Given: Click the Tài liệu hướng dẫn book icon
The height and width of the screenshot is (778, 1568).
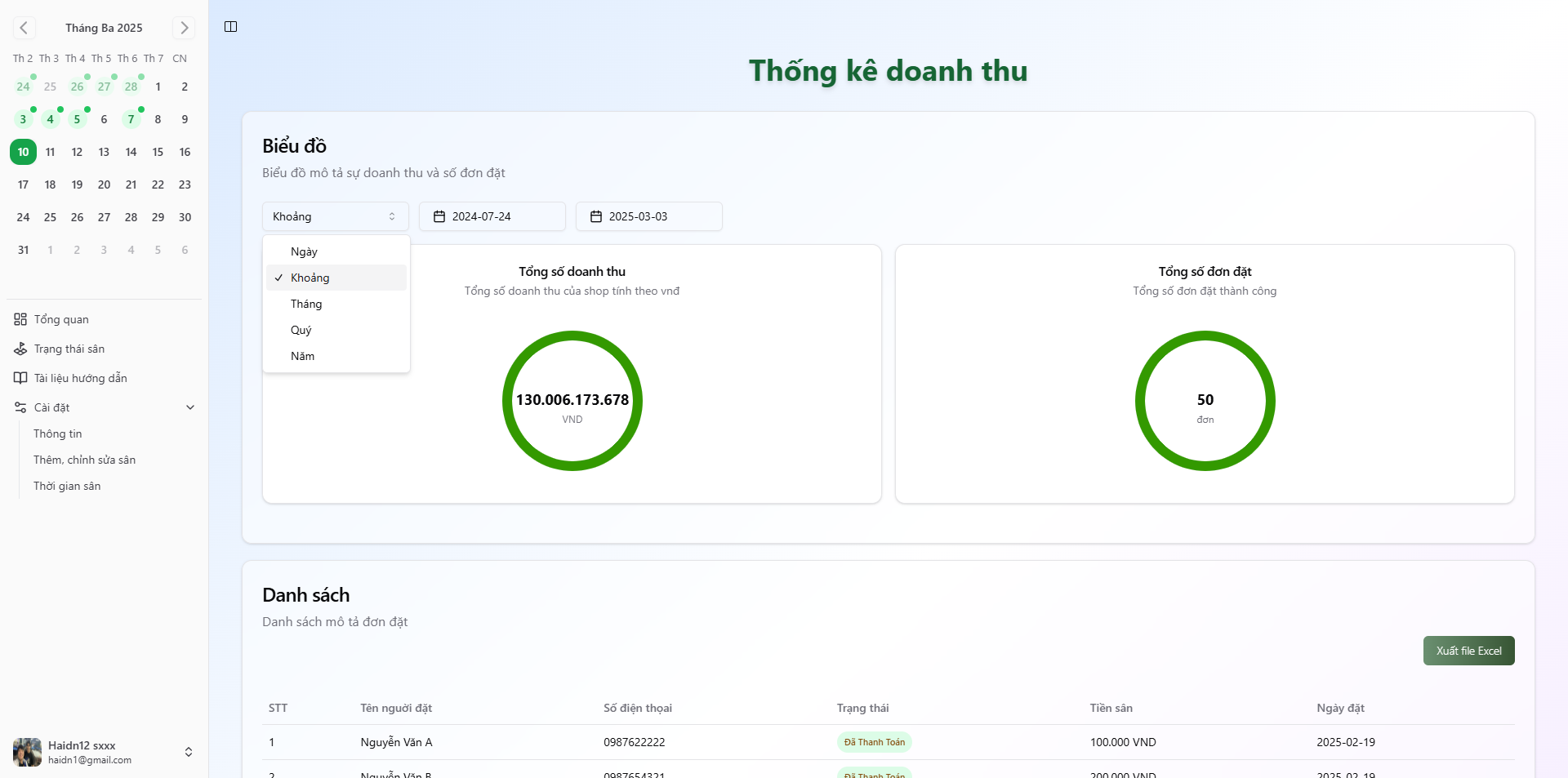Looking at the screenshot, I should [20, 378].
